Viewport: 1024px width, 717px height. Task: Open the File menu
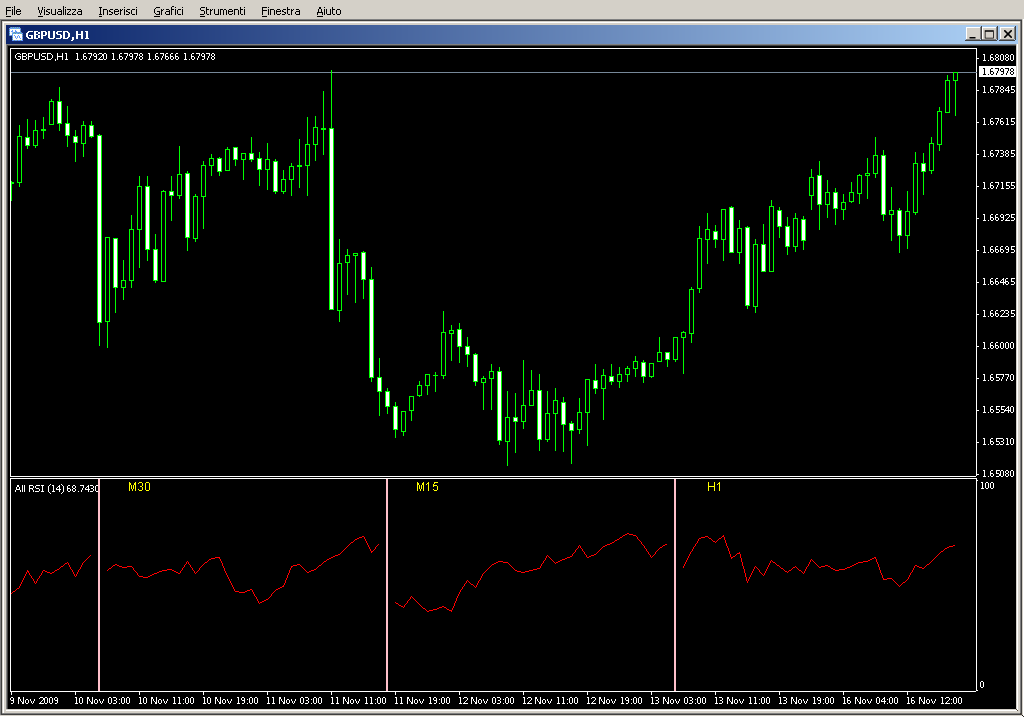coord(13,11)
